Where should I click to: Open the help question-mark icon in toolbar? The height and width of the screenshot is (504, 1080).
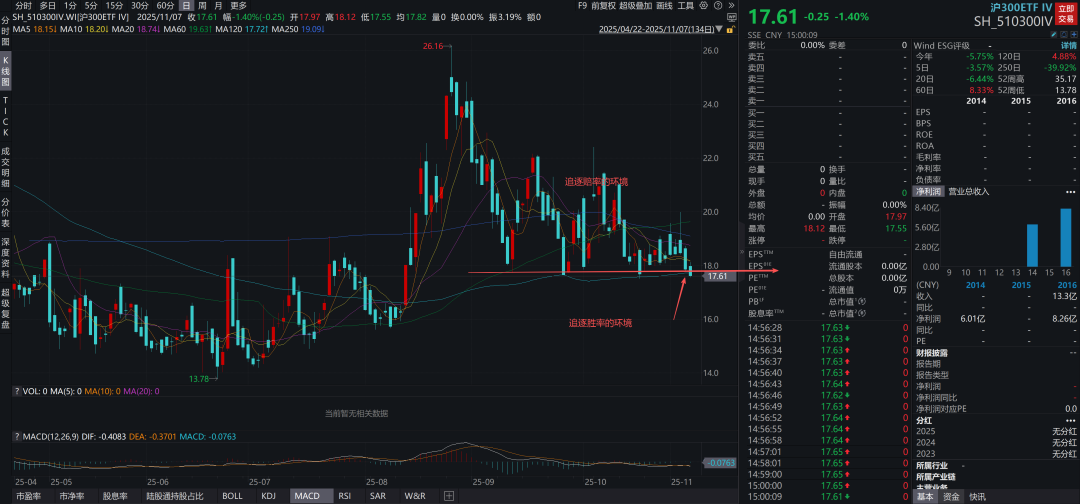pyautogui.click(x=718, y=6)
